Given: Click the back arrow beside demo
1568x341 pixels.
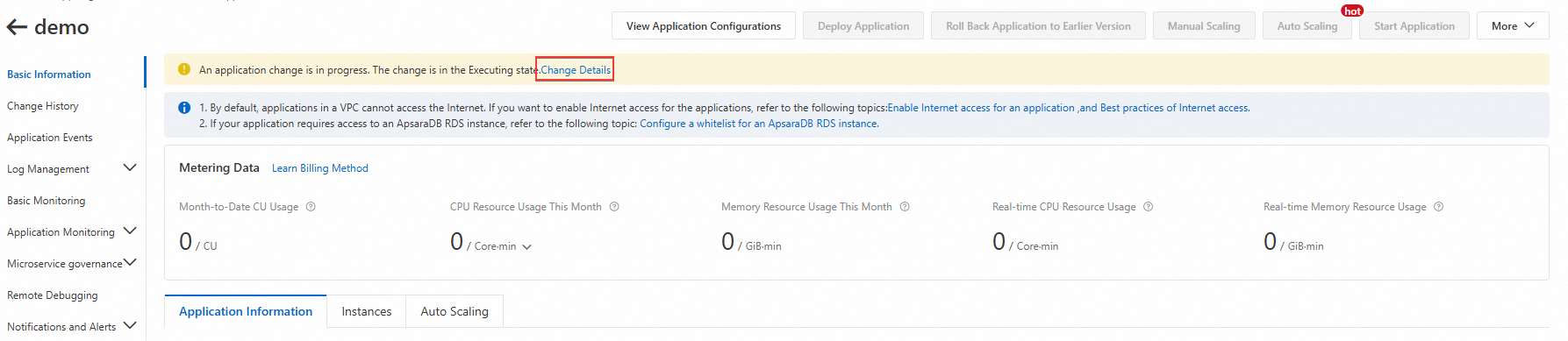Looking at the screenshot, I should point(17,27).
